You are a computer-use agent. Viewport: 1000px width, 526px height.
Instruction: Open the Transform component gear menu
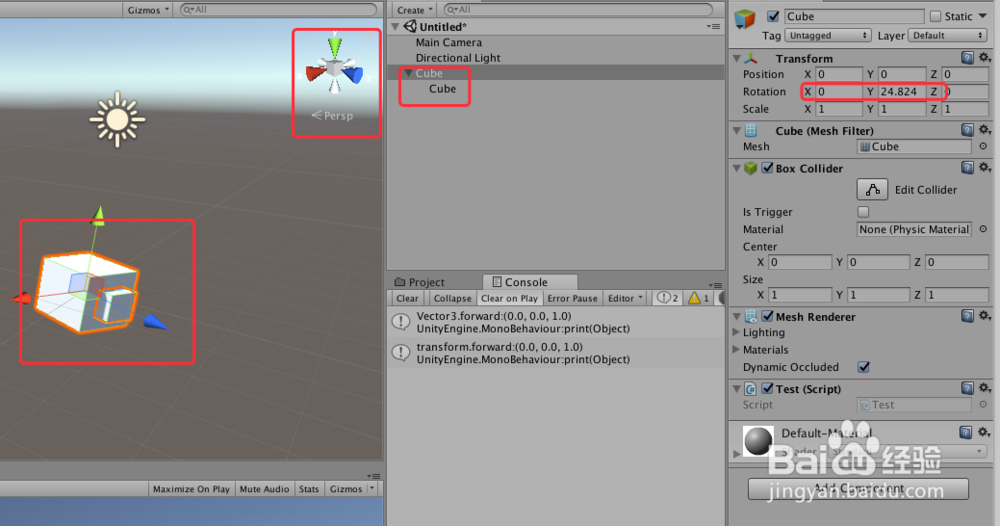point(985,57)
